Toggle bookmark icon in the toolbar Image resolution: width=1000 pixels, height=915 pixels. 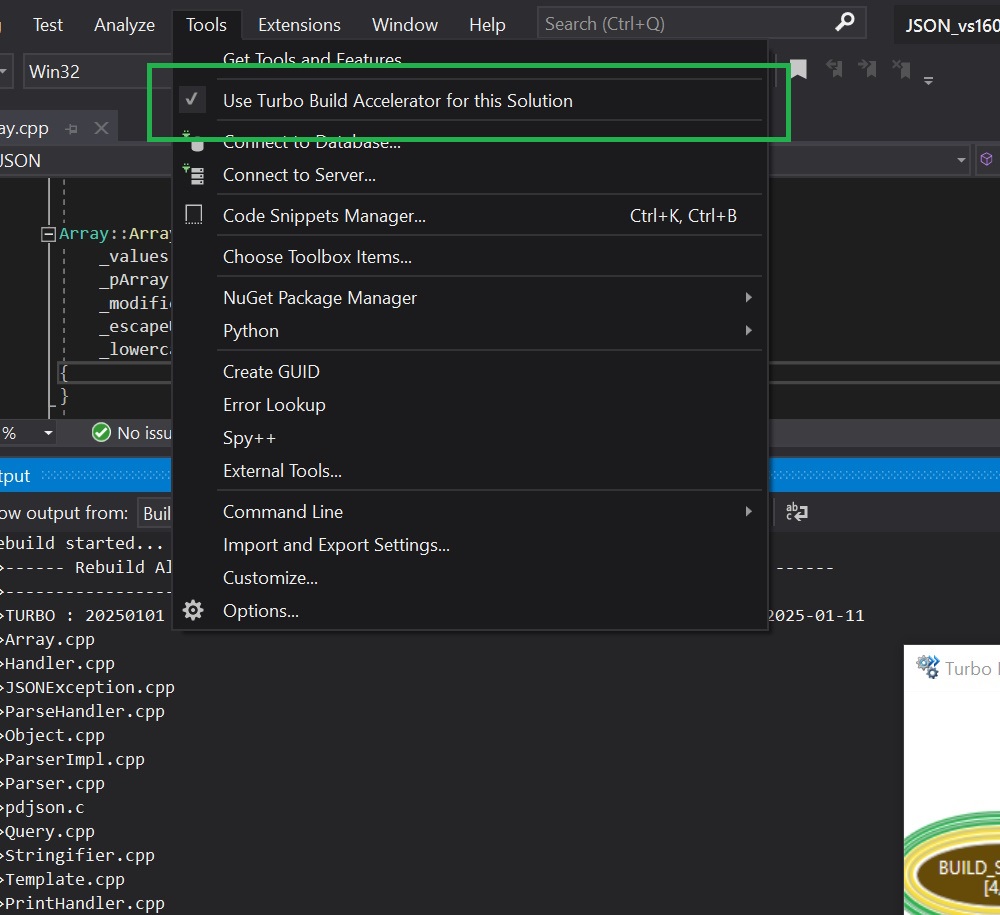(x=798, y=69)
